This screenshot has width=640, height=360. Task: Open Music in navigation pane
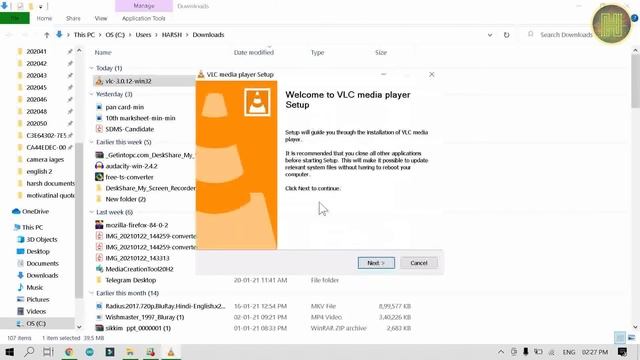(x=34, y=287)
